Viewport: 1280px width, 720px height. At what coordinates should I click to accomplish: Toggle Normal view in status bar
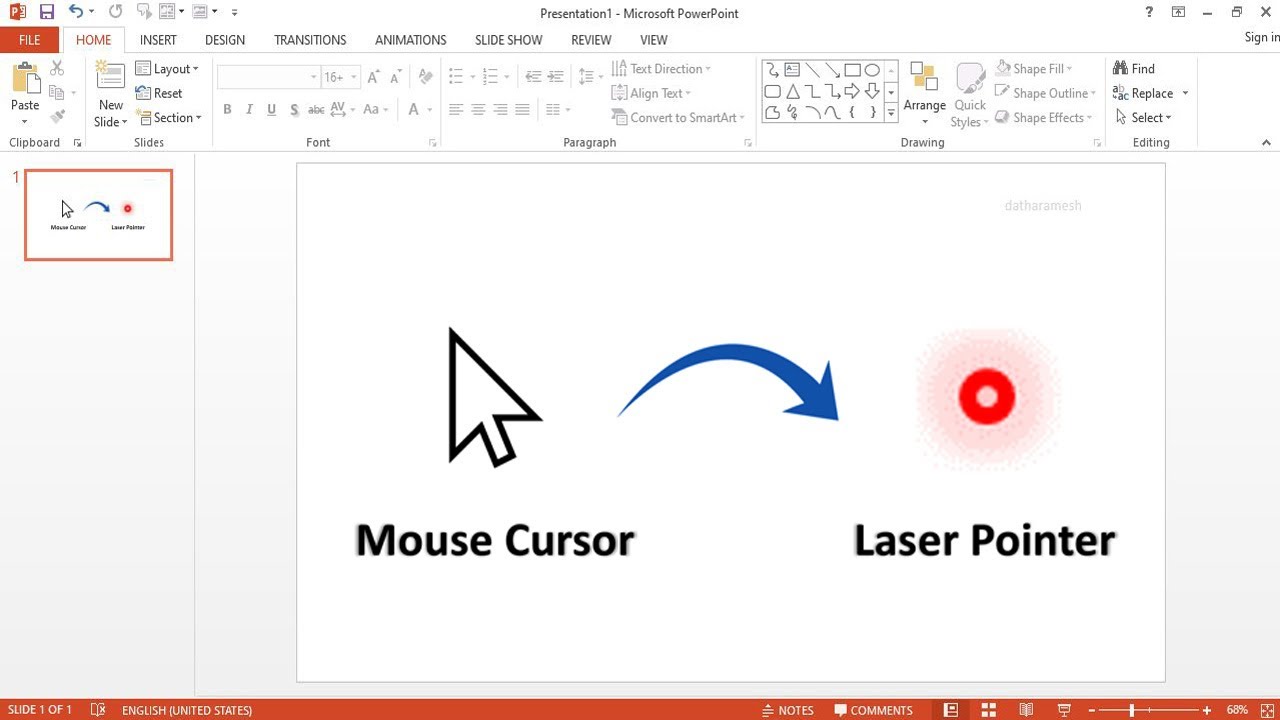pyautogui.click(x=951, y=710)
